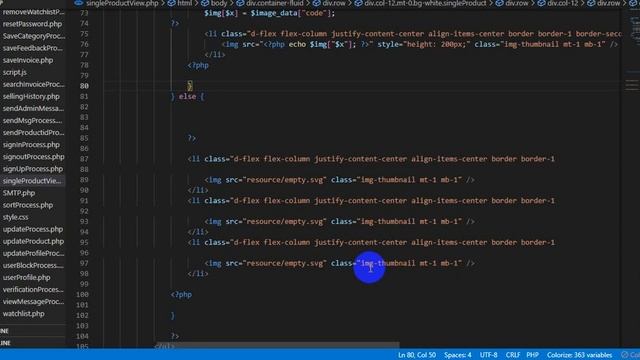Image resolution: width=640 pixels, height=360 pixels.
Task: Click the div.col-12 breadcrumb segment
Action: click(x=563, y=3)
